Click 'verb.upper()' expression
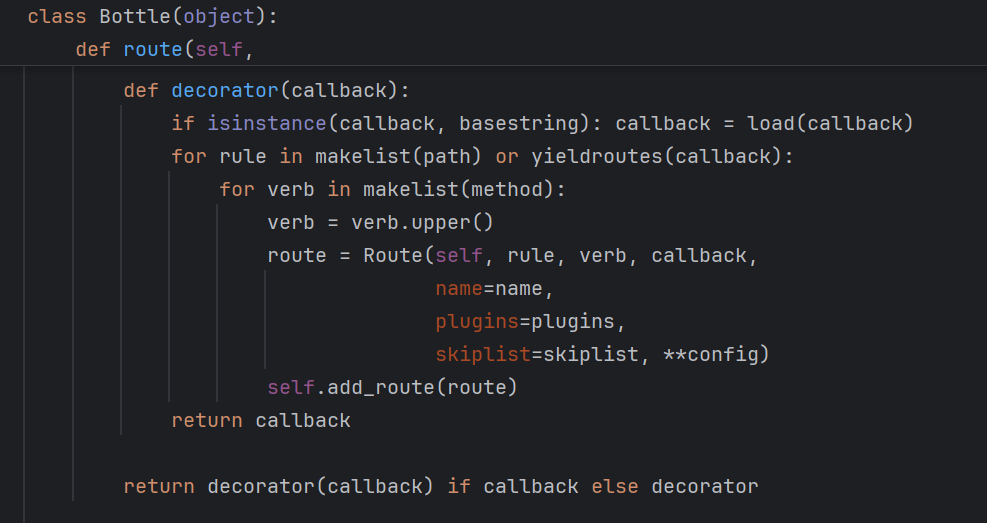 click(x=422, y=222)
